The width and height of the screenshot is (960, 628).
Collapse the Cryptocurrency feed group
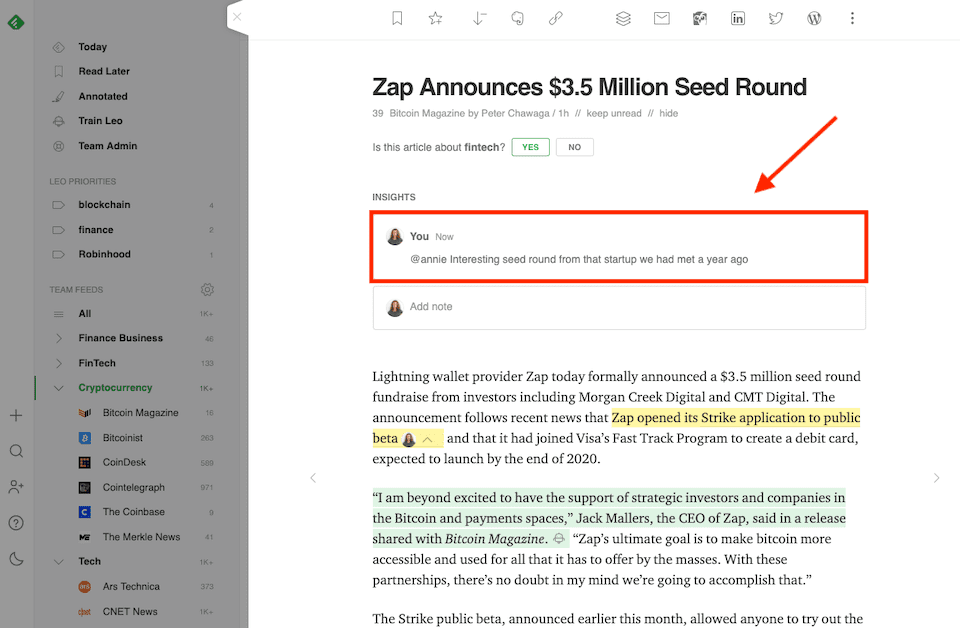58,387
